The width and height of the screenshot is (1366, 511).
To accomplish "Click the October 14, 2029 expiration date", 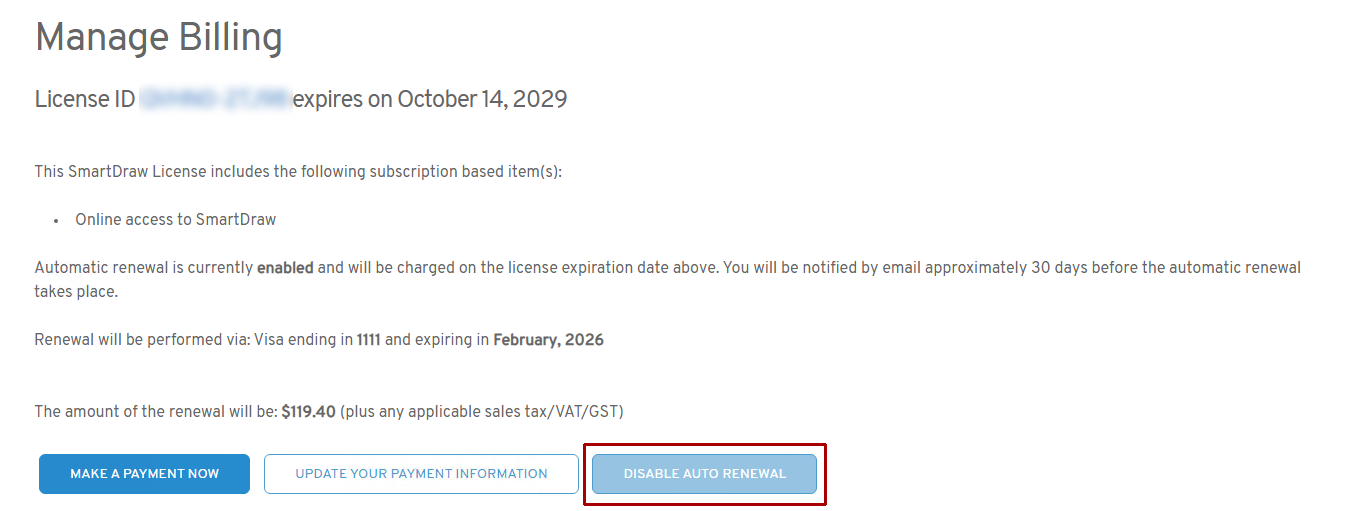I will tap(482, 100).
